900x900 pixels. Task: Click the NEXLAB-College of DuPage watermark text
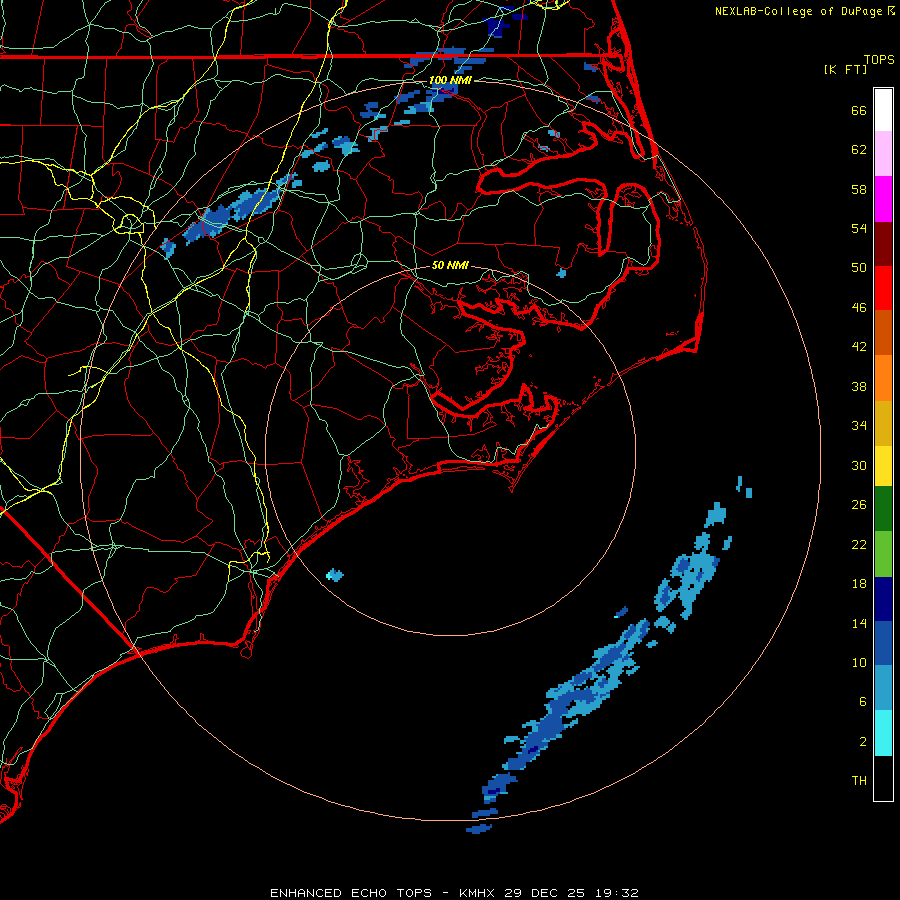[805, 11]
